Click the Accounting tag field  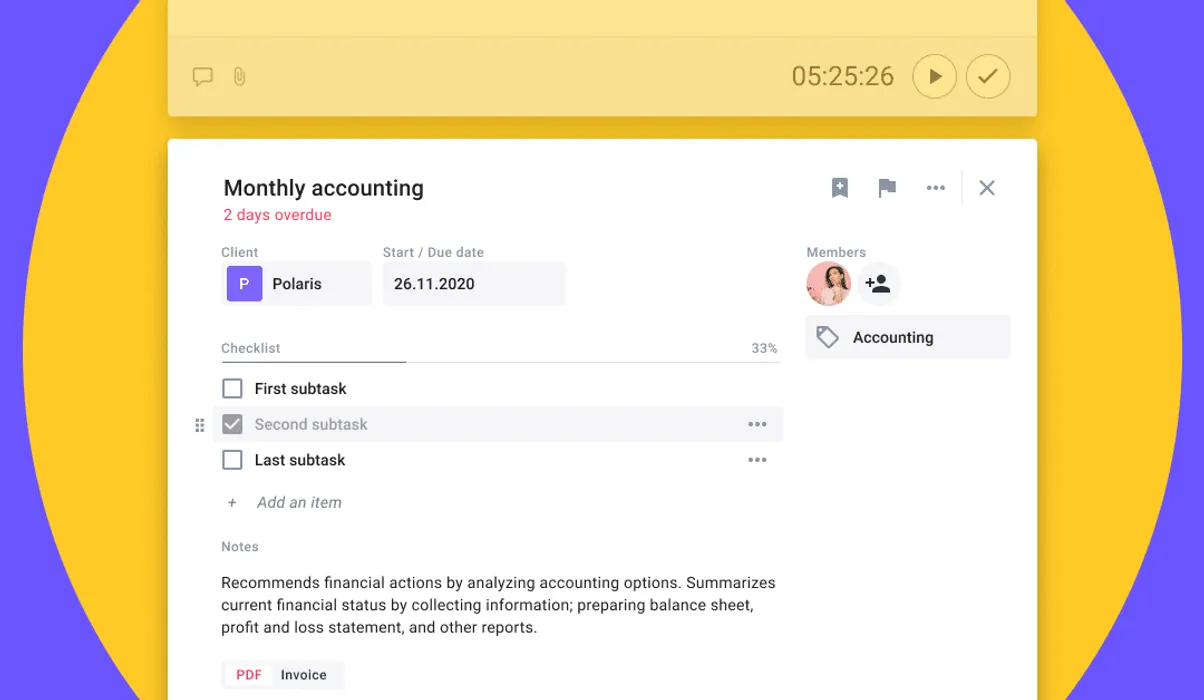point(907,338)
